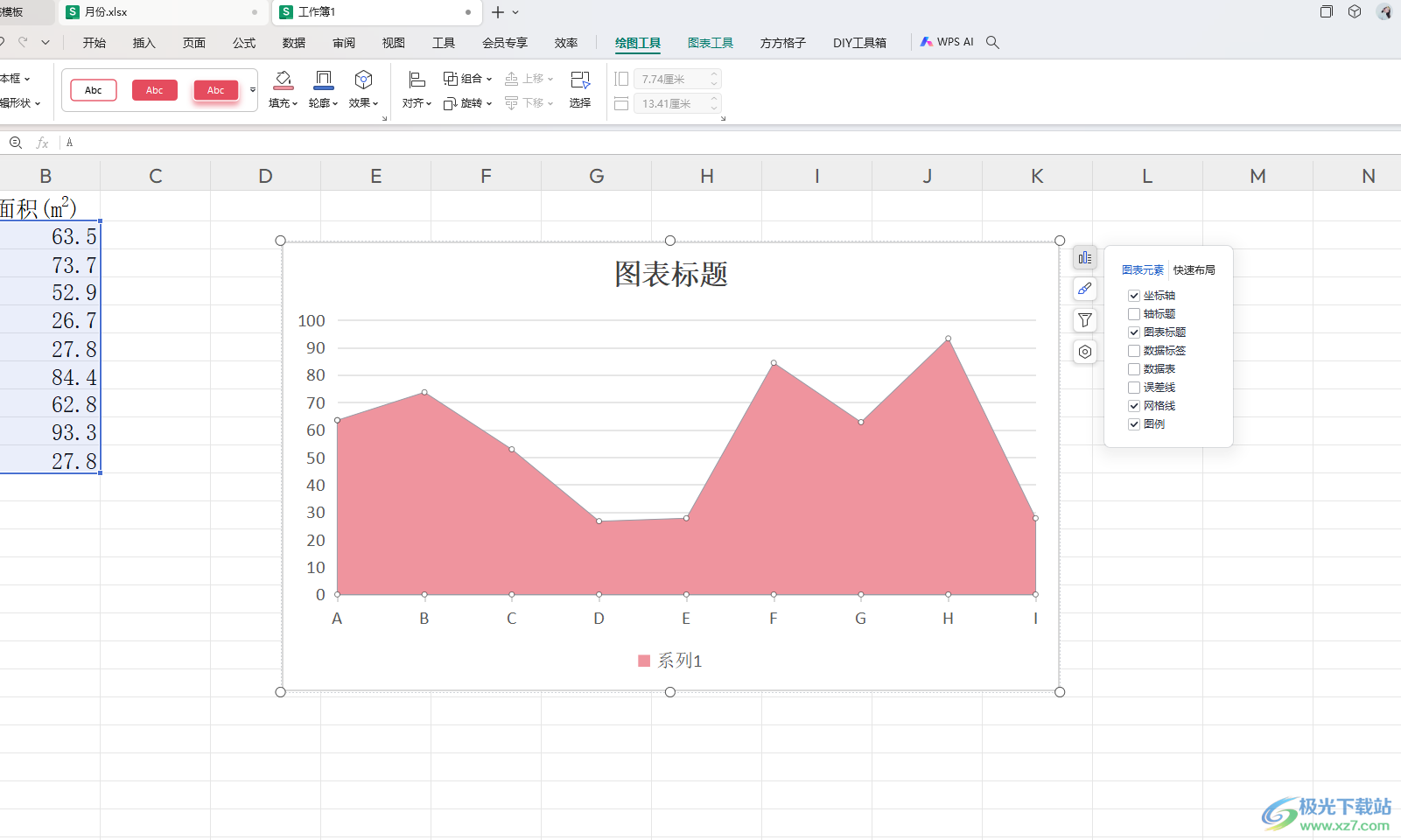The image size is (1401, 840).
Task: Click the search magnifier in the menu bar
Action: pyautogui.click(x=992, y=42)
